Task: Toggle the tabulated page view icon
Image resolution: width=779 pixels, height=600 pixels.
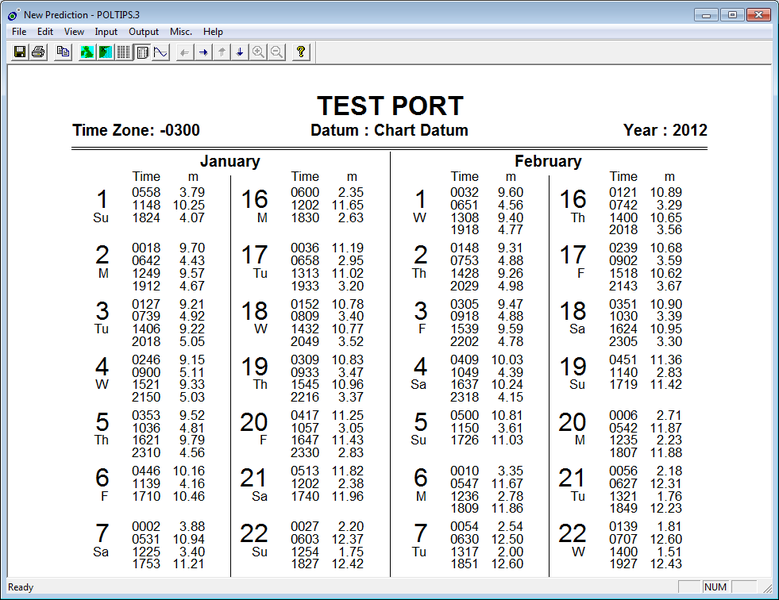Action: [141, 52]
